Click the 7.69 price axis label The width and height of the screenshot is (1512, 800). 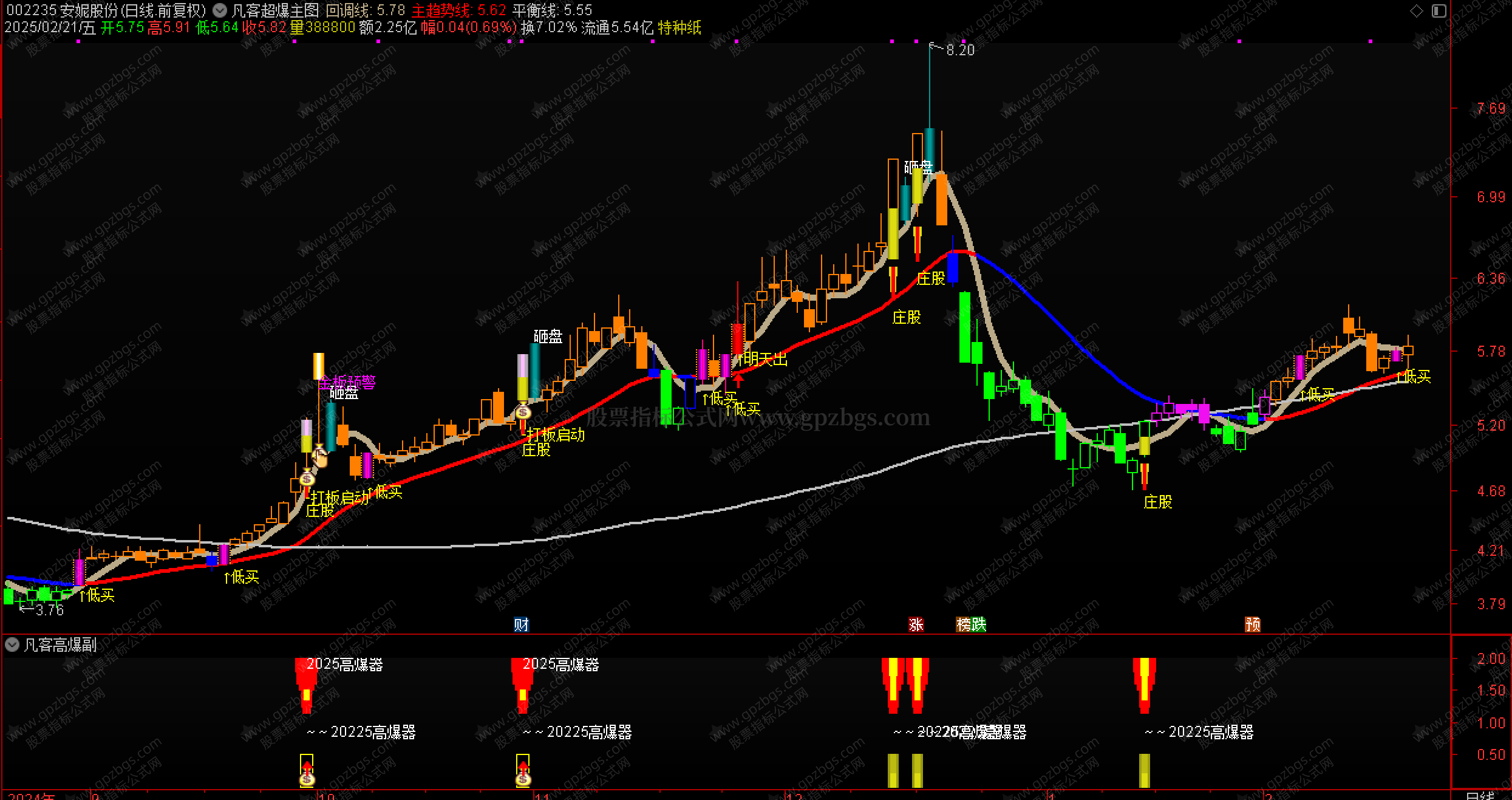click(x=1491, y=109)
